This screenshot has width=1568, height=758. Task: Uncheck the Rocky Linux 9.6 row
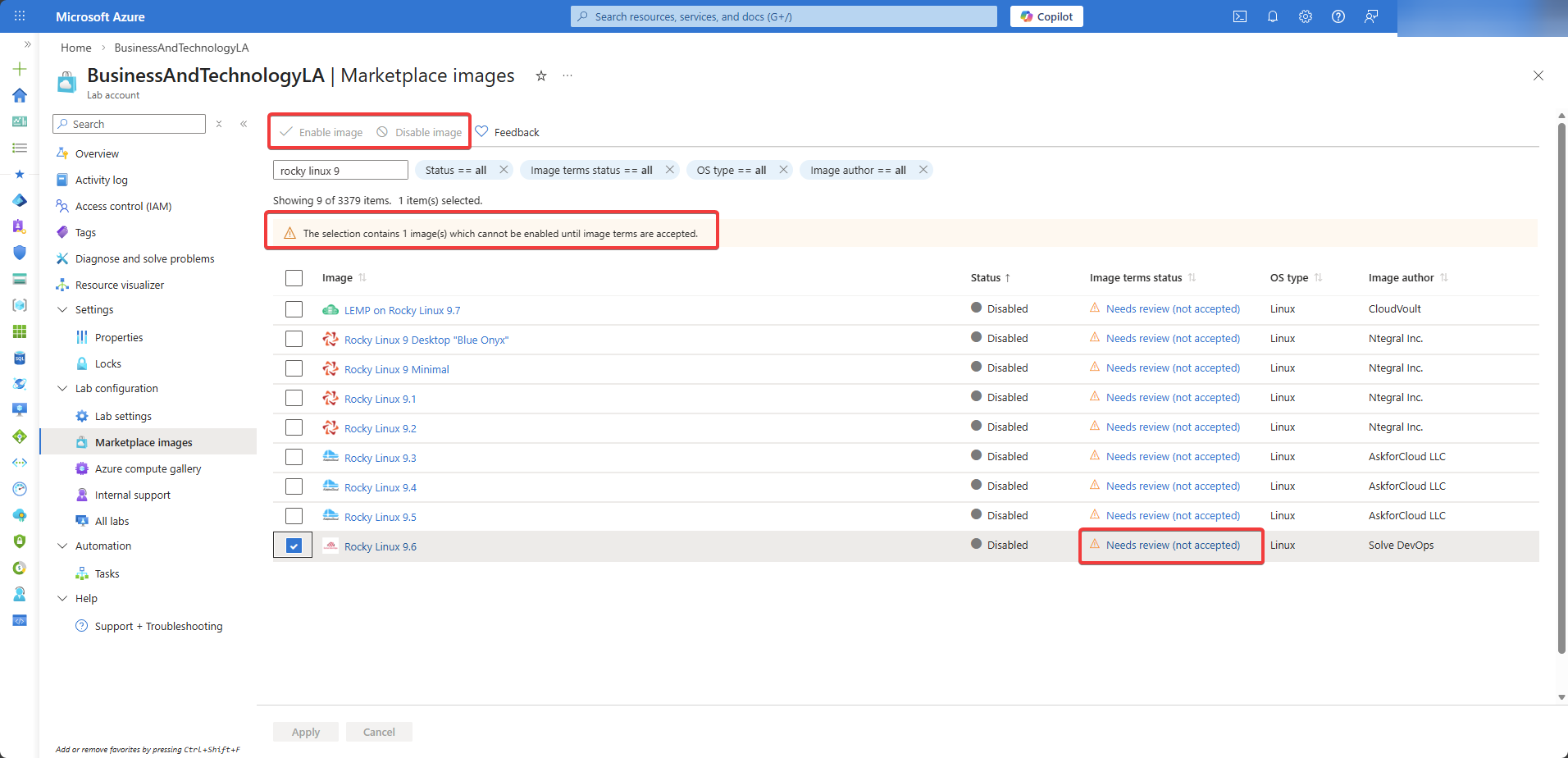(x=294, y=546)
